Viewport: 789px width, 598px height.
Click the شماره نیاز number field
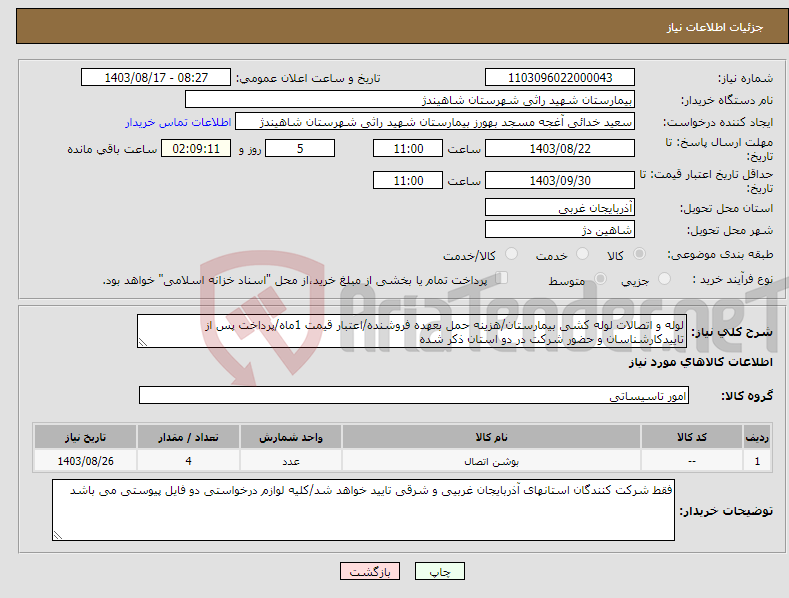pos(560,78)
